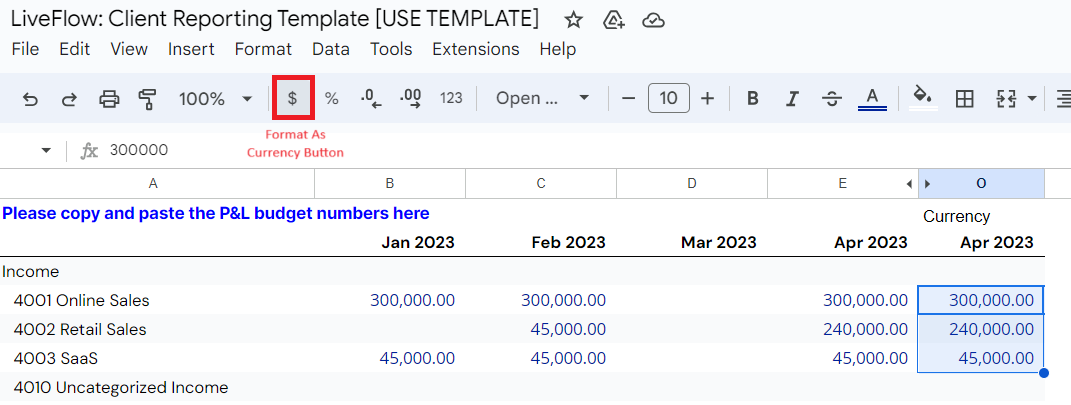Toggle italic formatting
This screenshot has width=1071, height=405.
point(792,99)
